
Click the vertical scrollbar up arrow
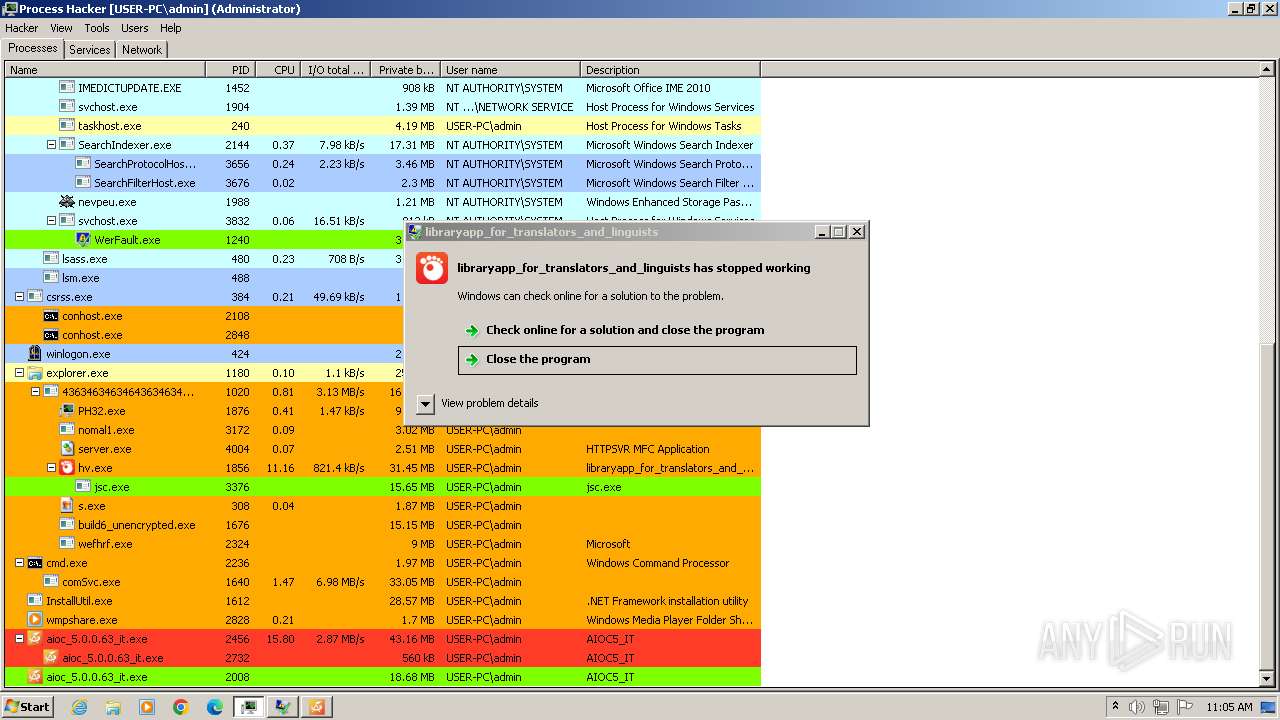point(1267,70)
